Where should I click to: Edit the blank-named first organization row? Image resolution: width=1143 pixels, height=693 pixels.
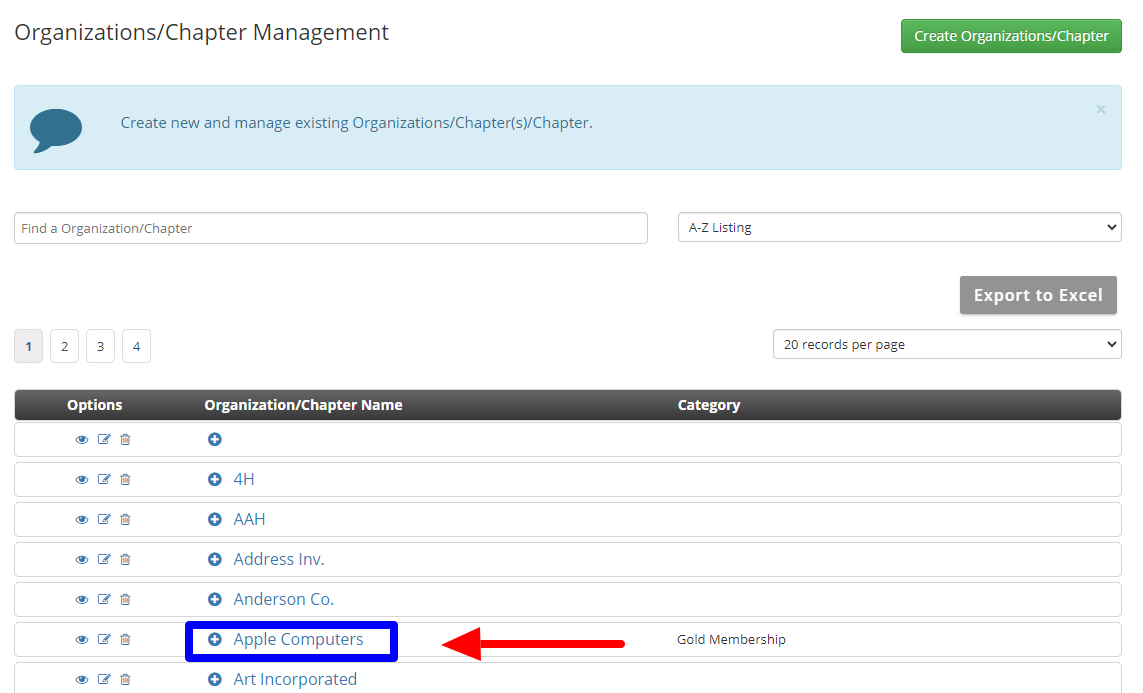(x=104, y=439)
